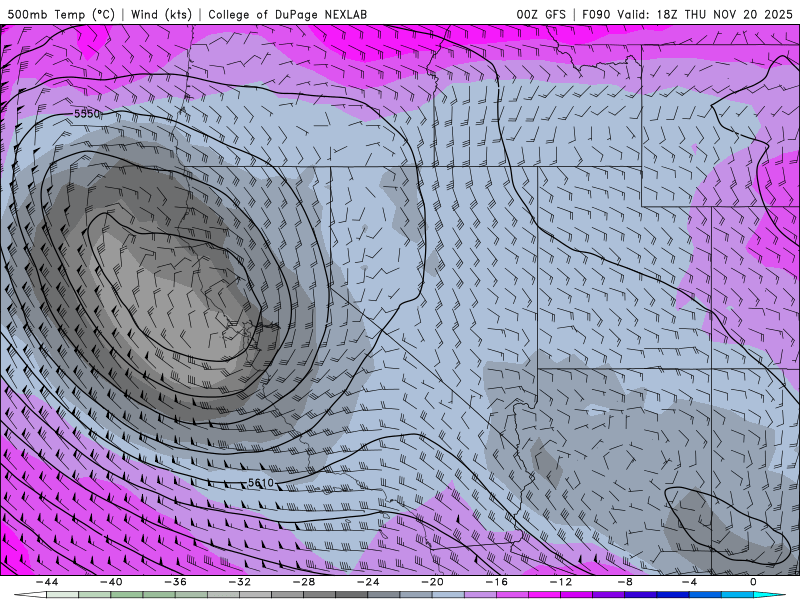Click 'Valid: 18Z THU NOV 20 2025' text
The image size is (800, 600).
click(x=705, y=14)
